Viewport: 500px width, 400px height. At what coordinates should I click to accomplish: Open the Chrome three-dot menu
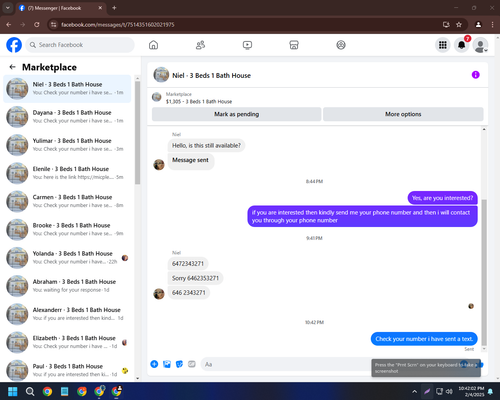click(x=492, y=24)
